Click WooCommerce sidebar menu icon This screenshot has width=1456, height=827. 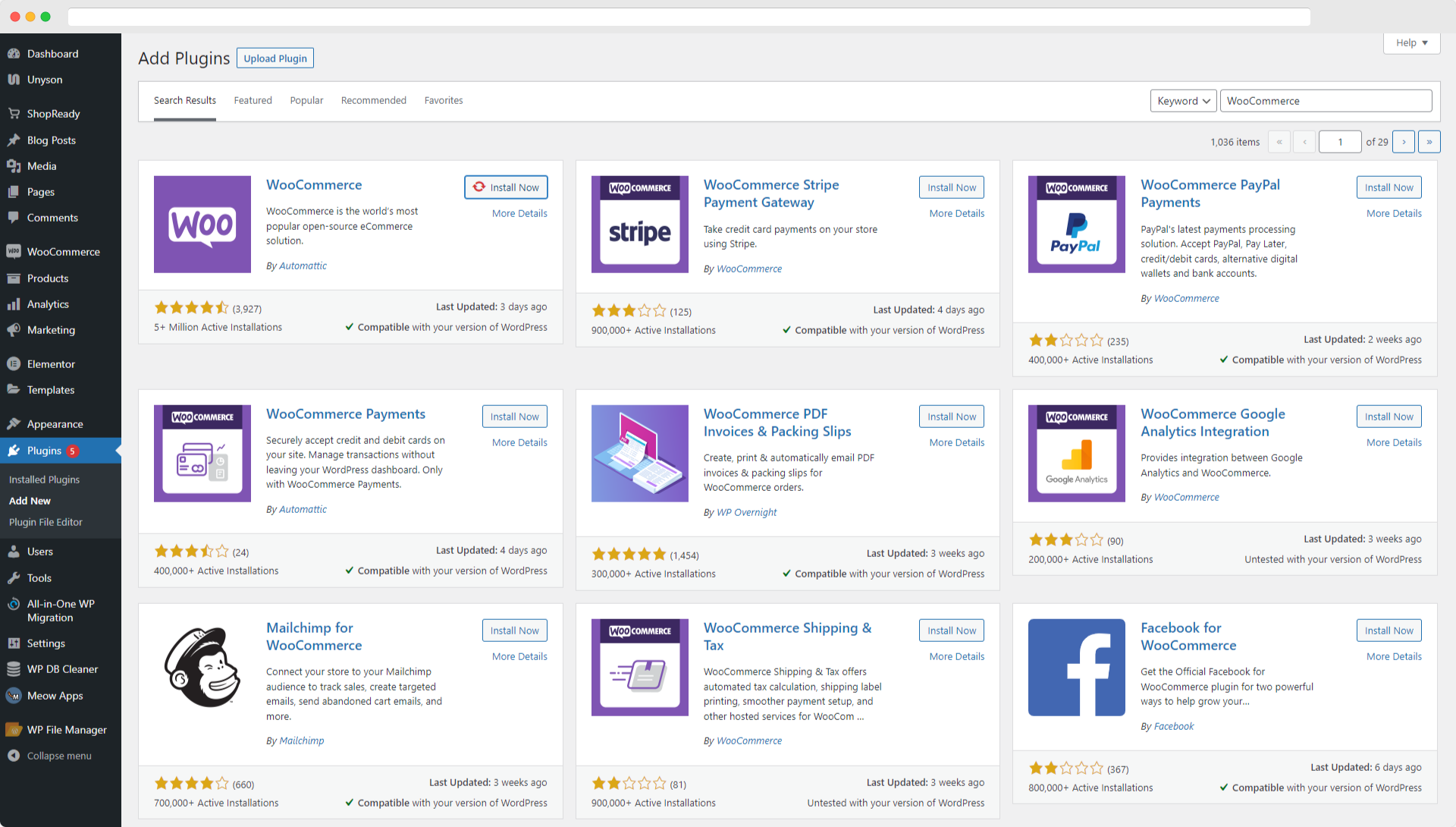click(x=14, y=252)
